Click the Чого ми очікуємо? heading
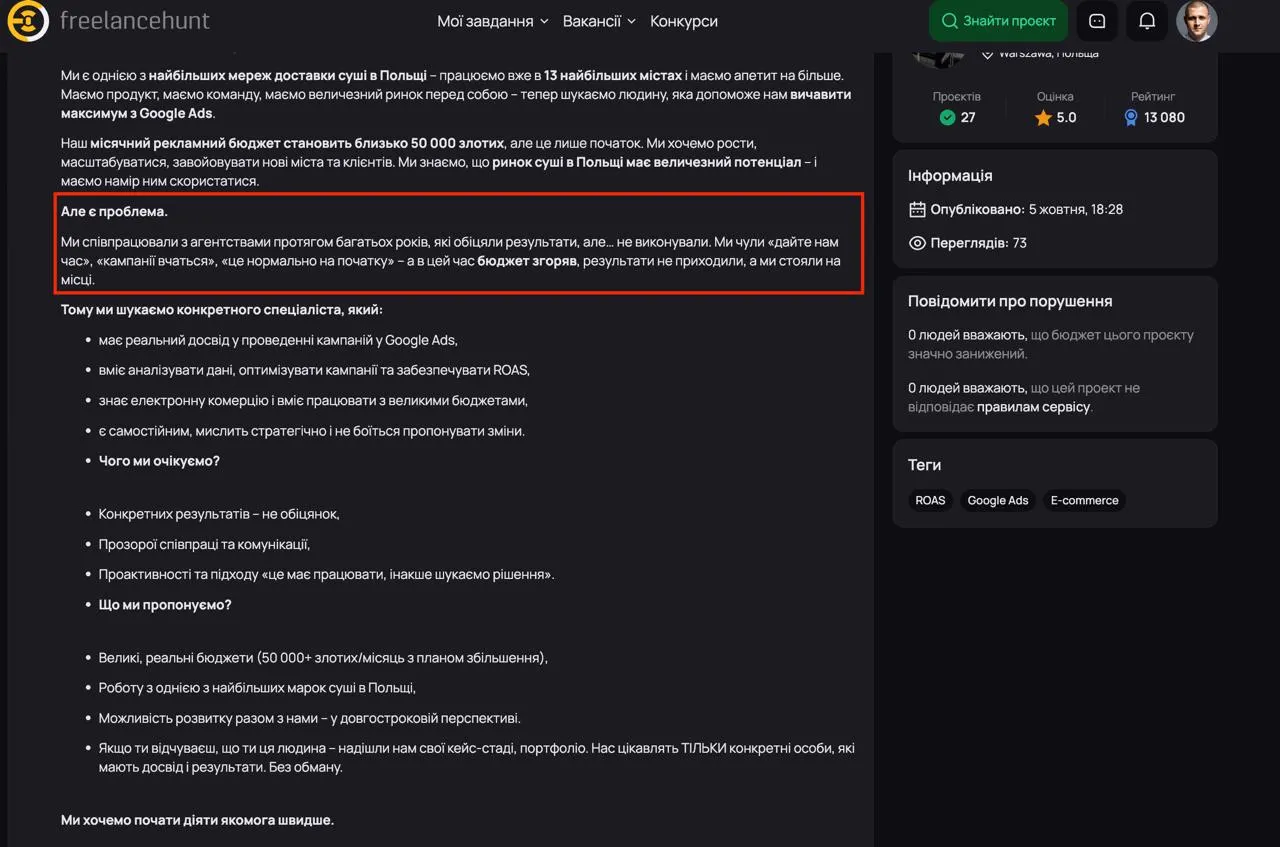Screen dimensions: 1280x847 tap(159, 461)
